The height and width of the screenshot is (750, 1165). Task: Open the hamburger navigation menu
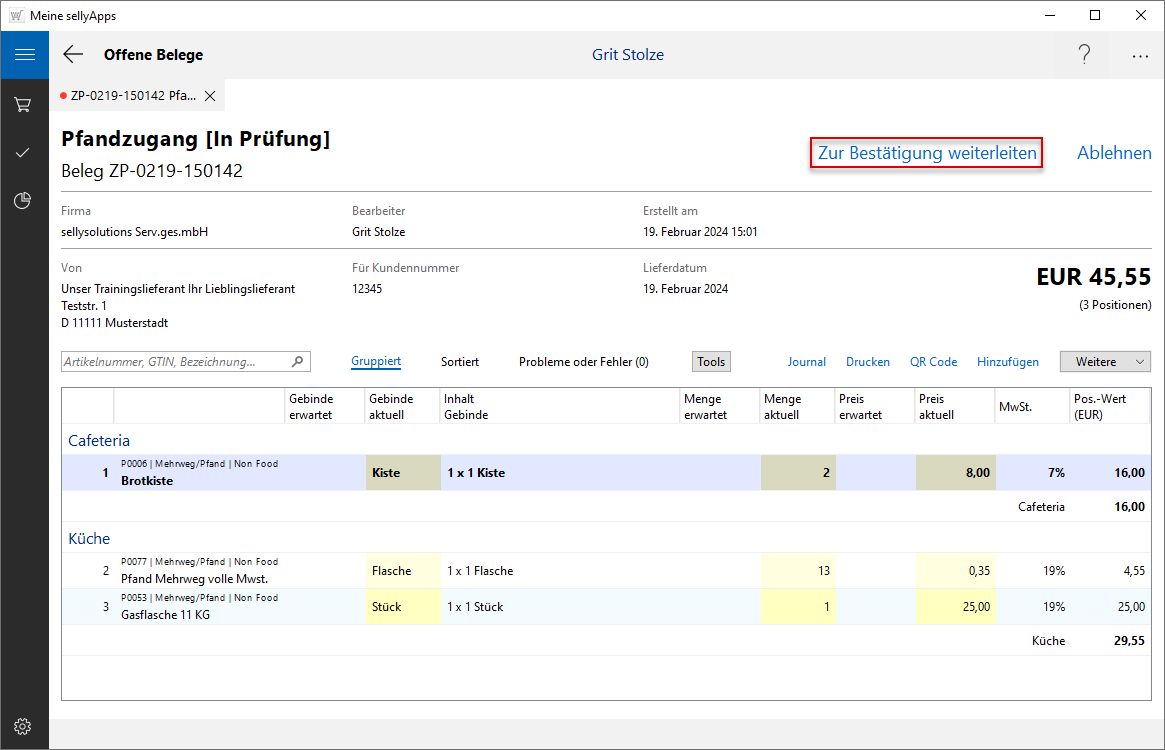click(x=24, y=55)
